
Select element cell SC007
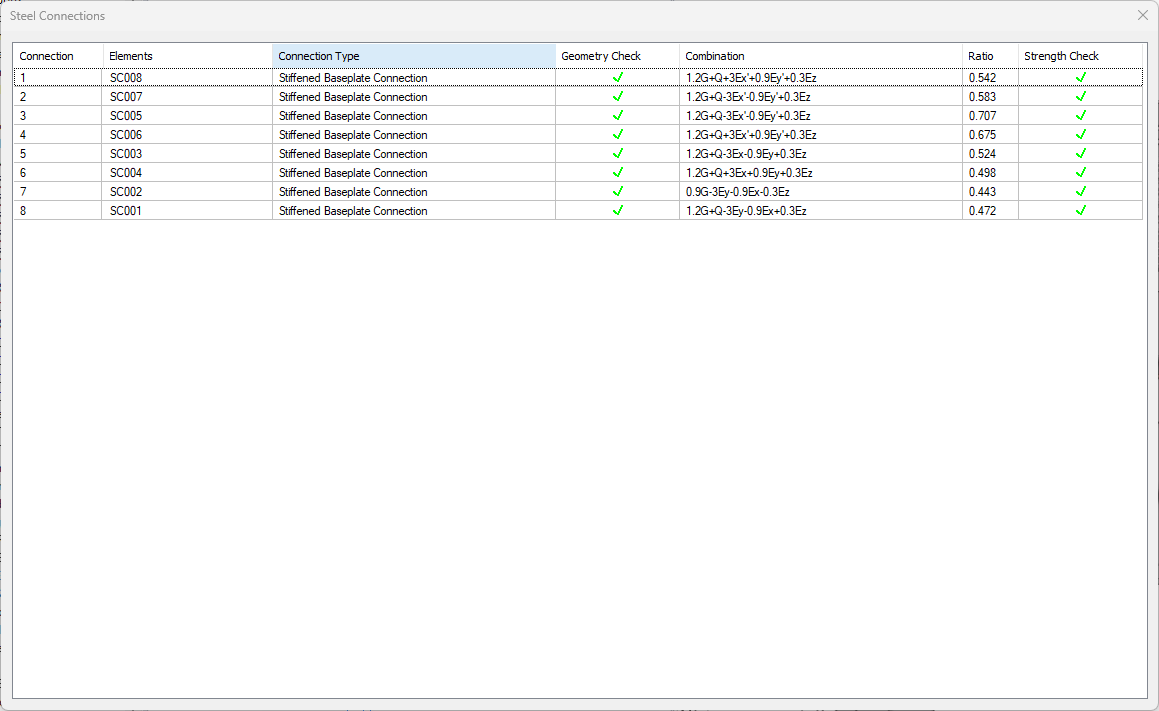(187, 97)
